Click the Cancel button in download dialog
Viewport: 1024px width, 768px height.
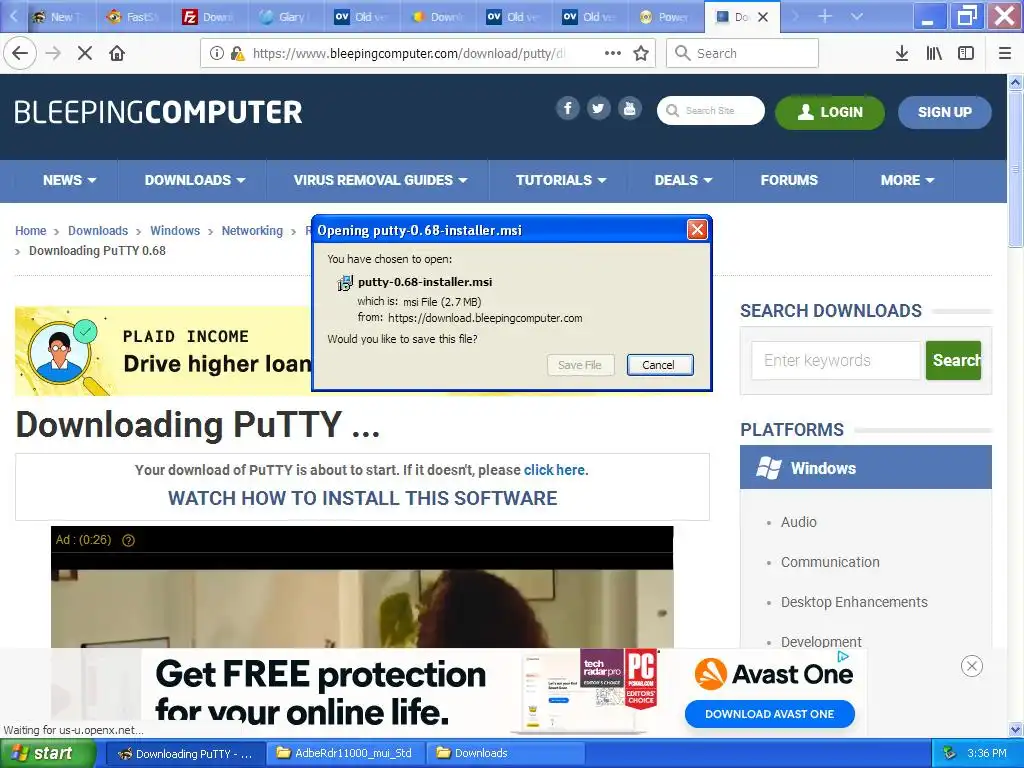click(x=660, y=365)
